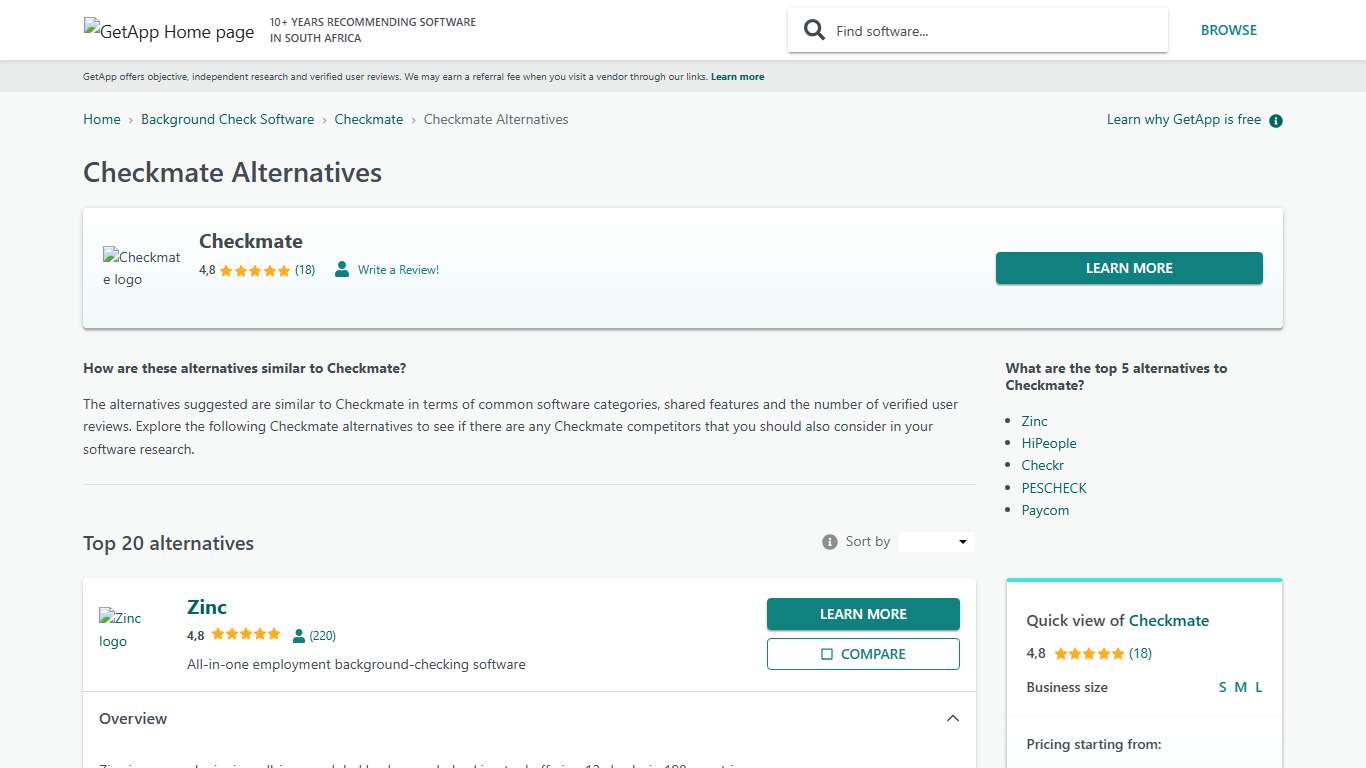This screenshot has height=768, width=1366.
Task: Select "S" business size in Quick view
Action: tap(1222, 687)
